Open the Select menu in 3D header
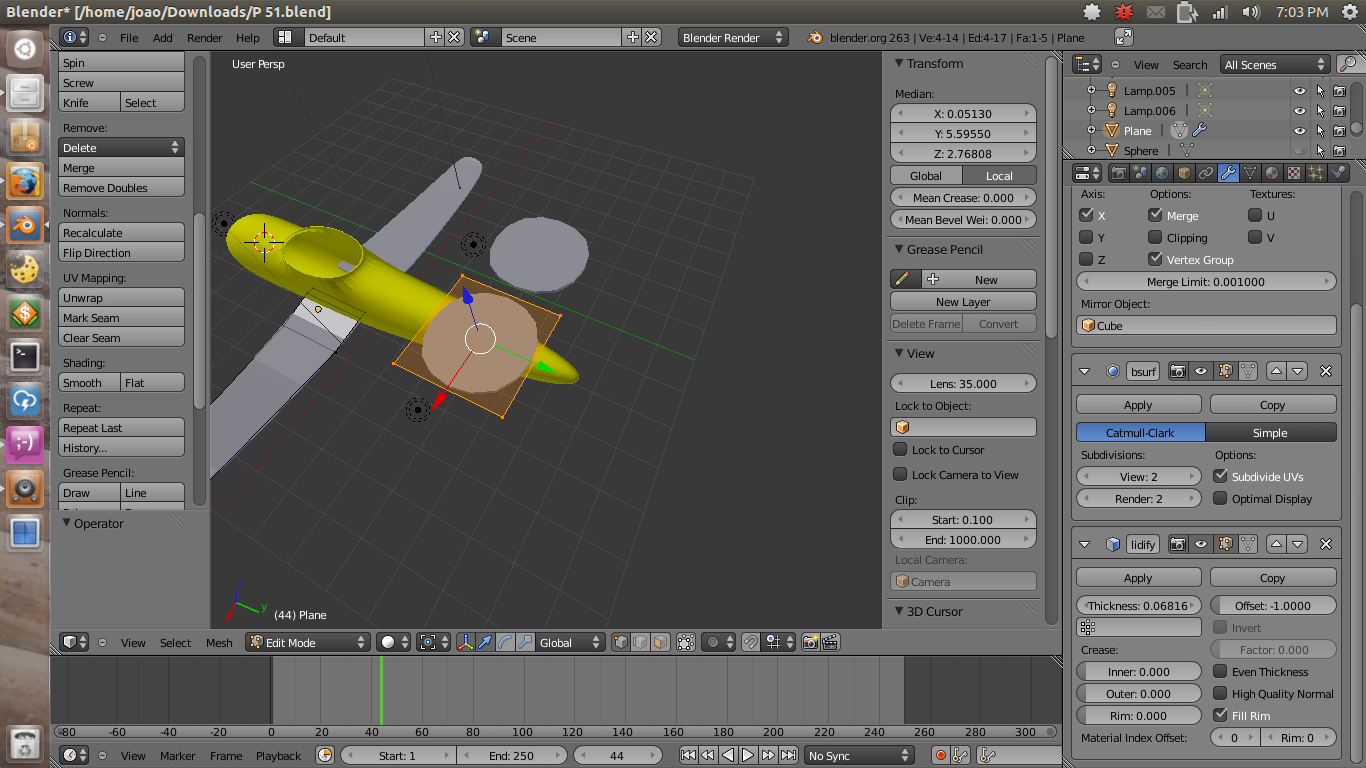This screenshot has height=768, width=1366. pyautogui.click(x=176, y=643)
